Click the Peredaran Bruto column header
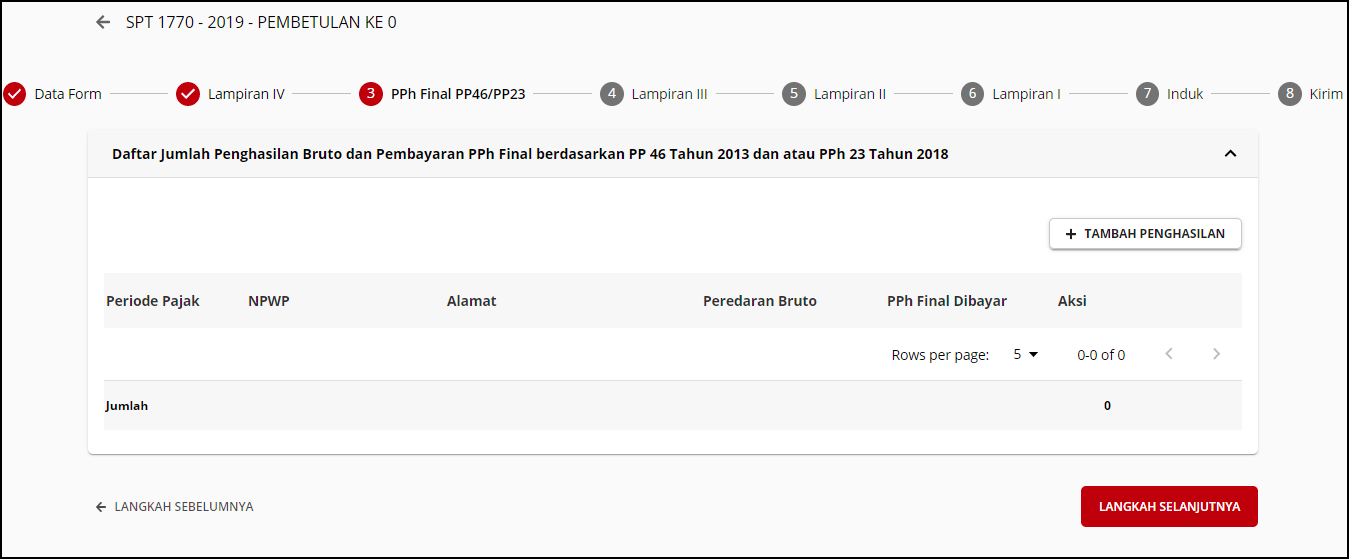 point(760,301)
